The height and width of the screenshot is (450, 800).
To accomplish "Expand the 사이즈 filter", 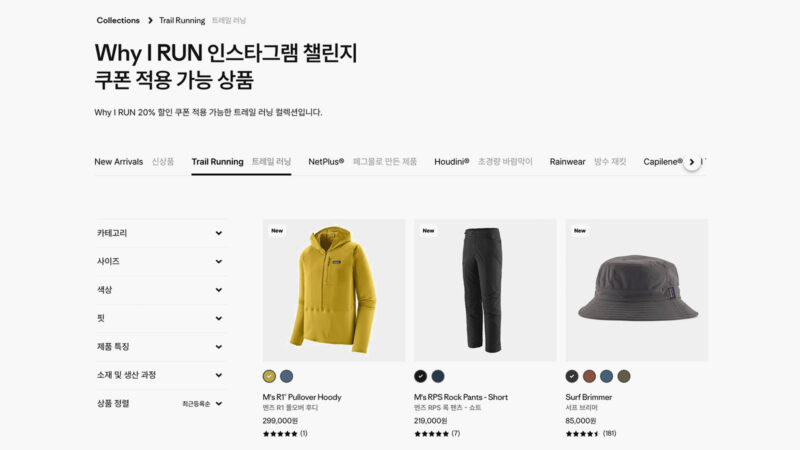I will pyautogui.click(x=160, y=262).
